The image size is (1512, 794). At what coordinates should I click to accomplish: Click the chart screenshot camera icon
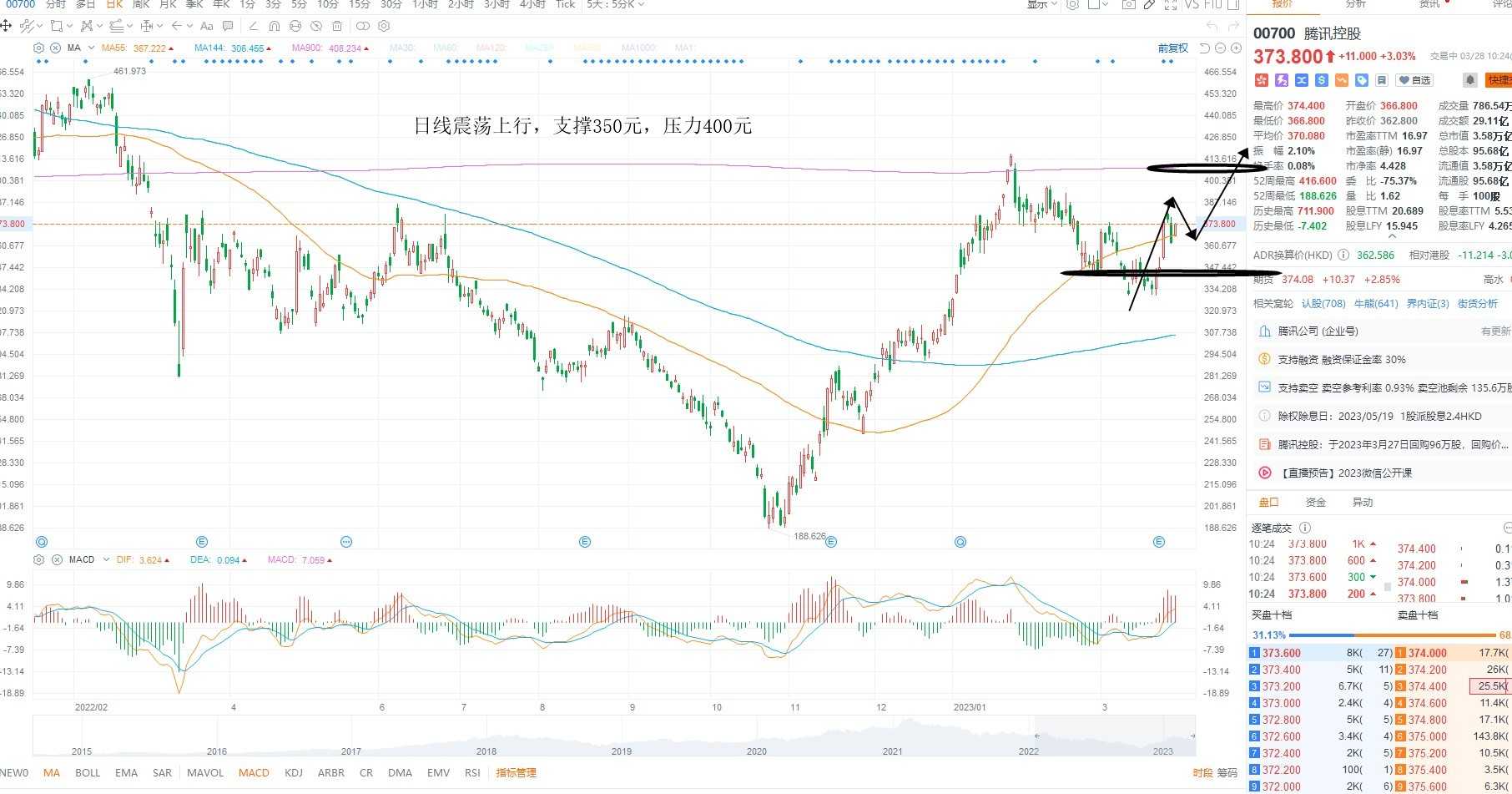pos(1128,5)
